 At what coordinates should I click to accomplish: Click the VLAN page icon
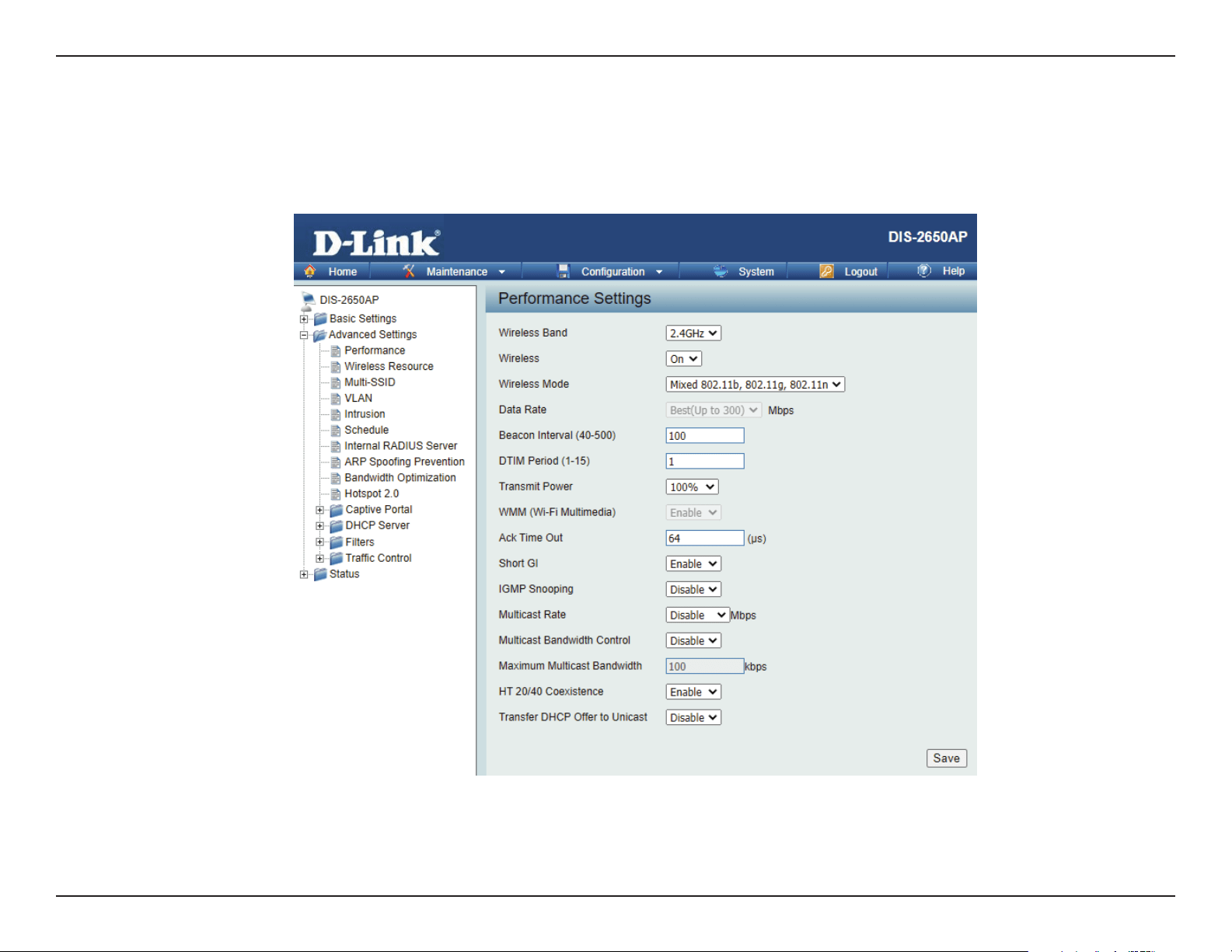click(x=336, y=399)
